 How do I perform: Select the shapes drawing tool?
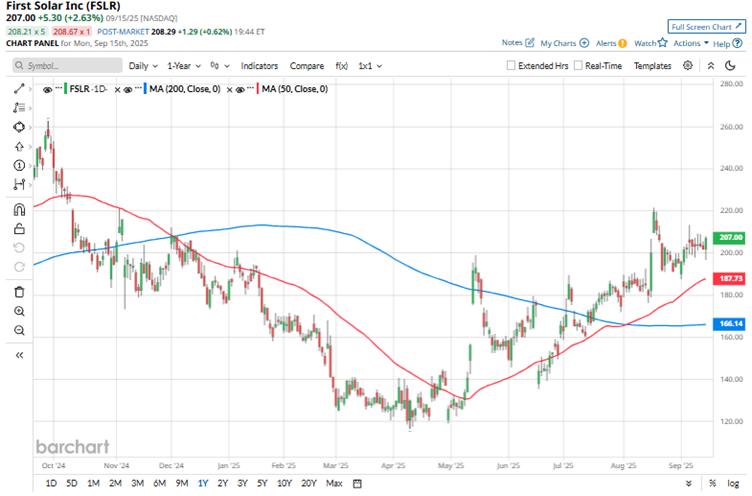coord(19,127)
